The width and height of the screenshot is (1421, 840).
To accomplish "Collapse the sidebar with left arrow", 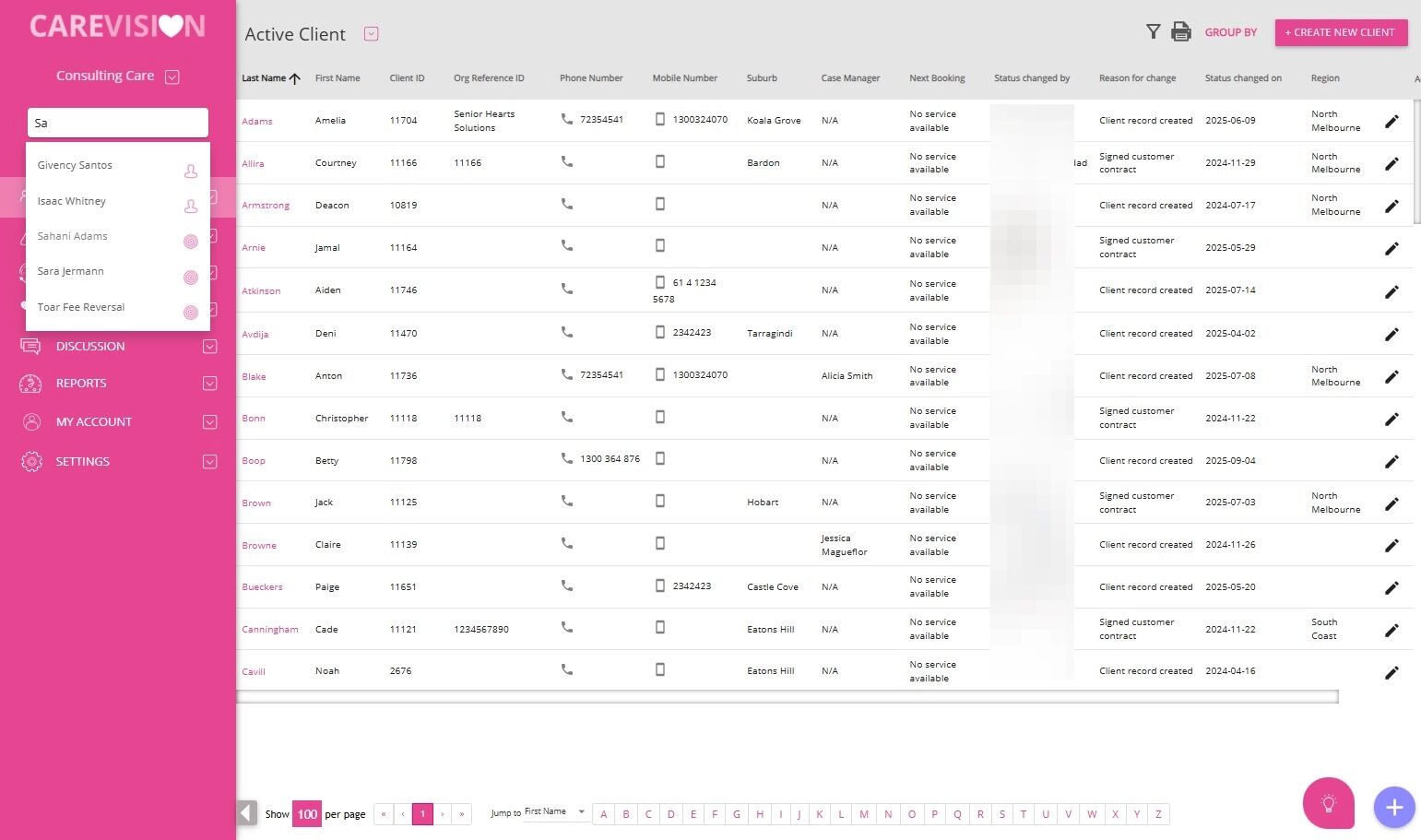I will 247,813.
